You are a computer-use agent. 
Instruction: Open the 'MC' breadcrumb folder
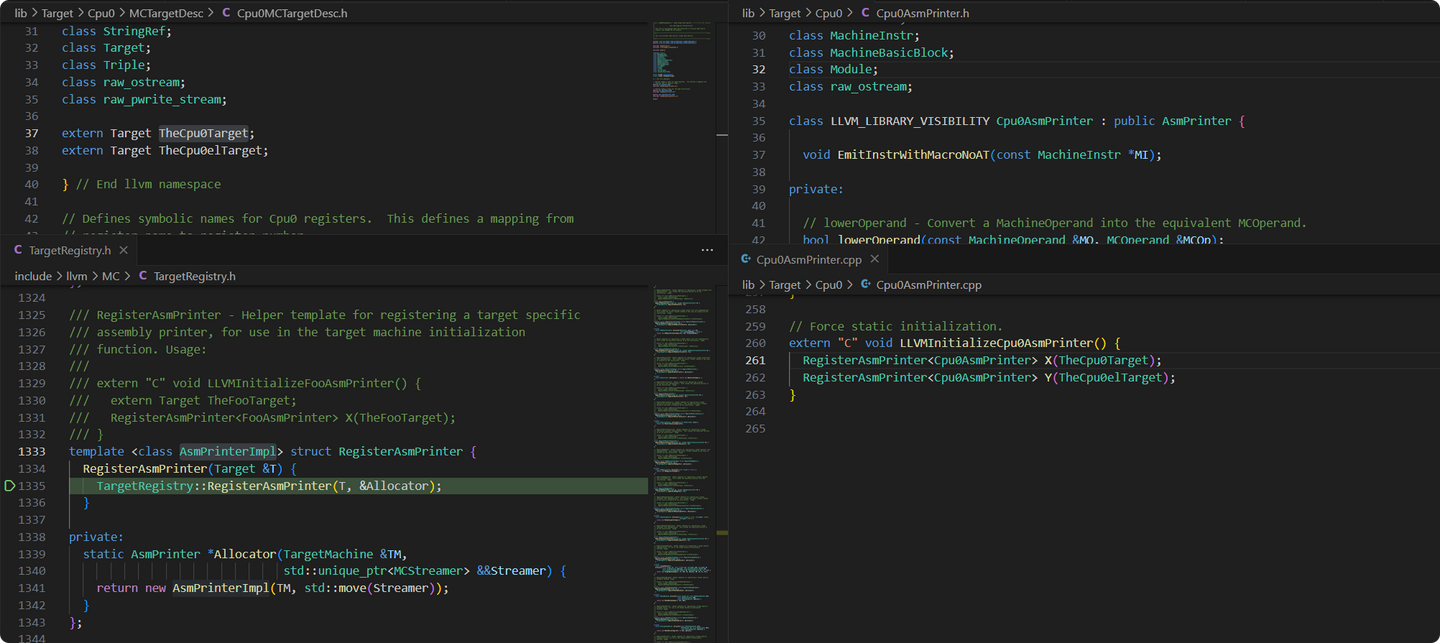(x=111, y=276)
